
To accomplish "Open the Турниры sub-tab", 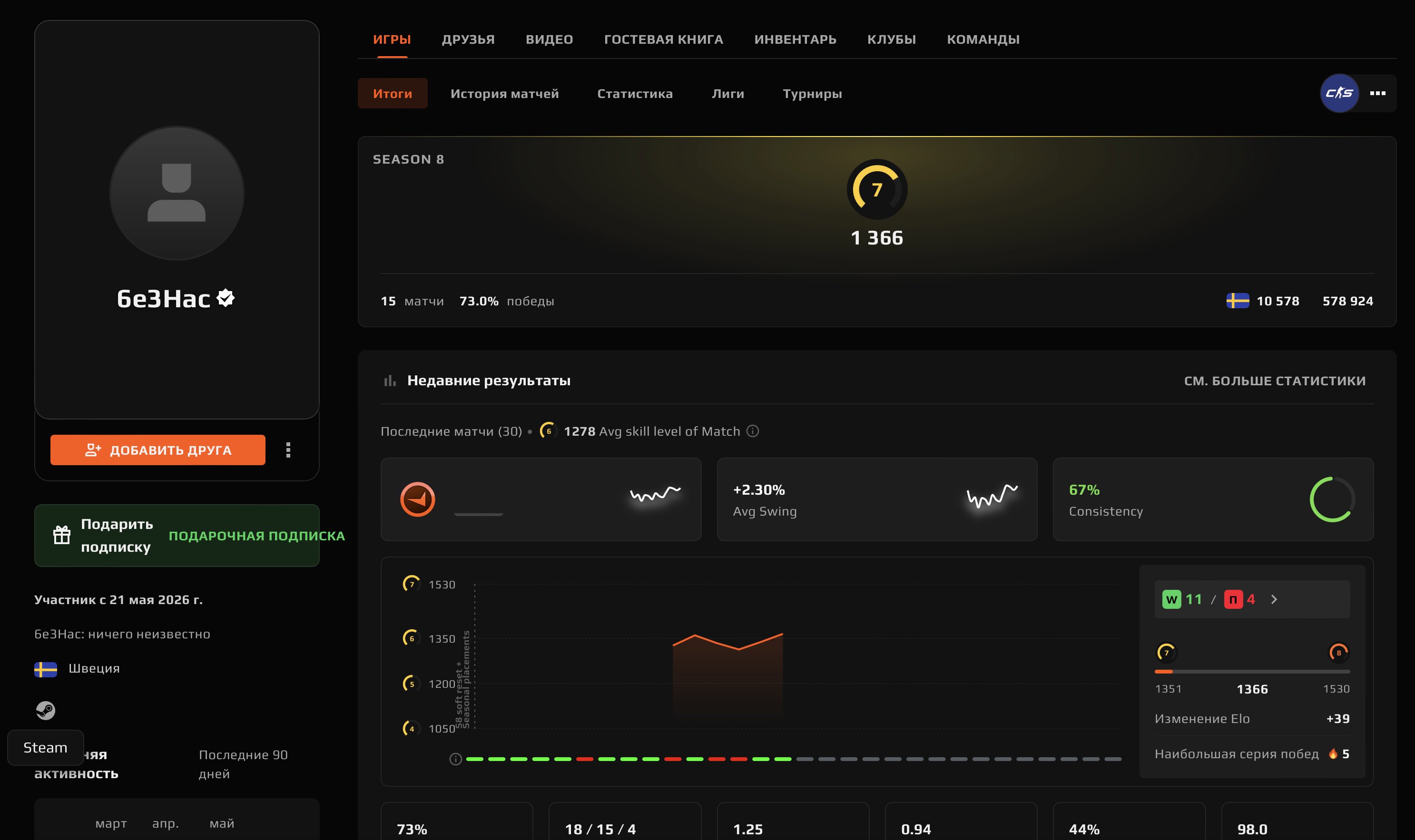I will coord(812,93).
